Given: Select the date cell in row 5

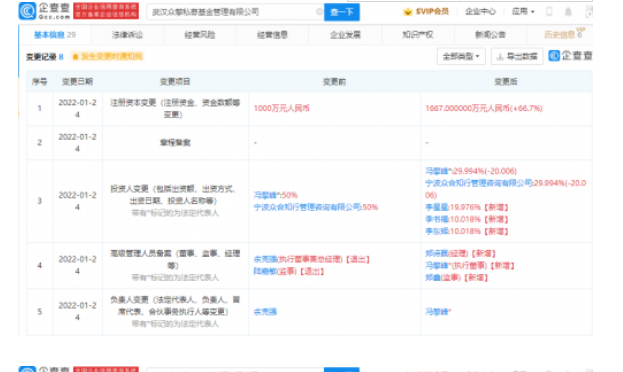Looking at the screenshot, I should pos(77,312).
